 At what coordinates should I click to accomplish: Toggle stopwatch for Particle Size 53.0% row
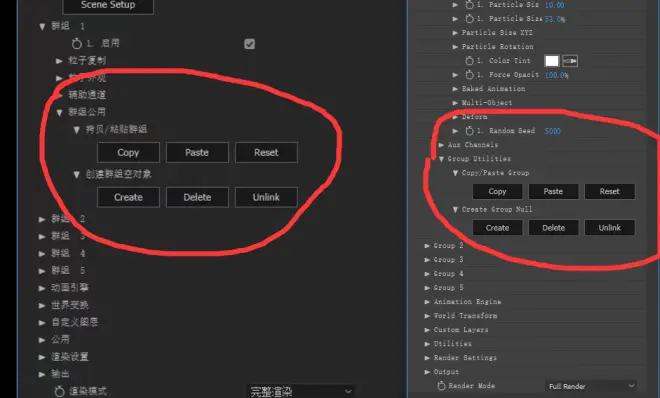[469, 19]
